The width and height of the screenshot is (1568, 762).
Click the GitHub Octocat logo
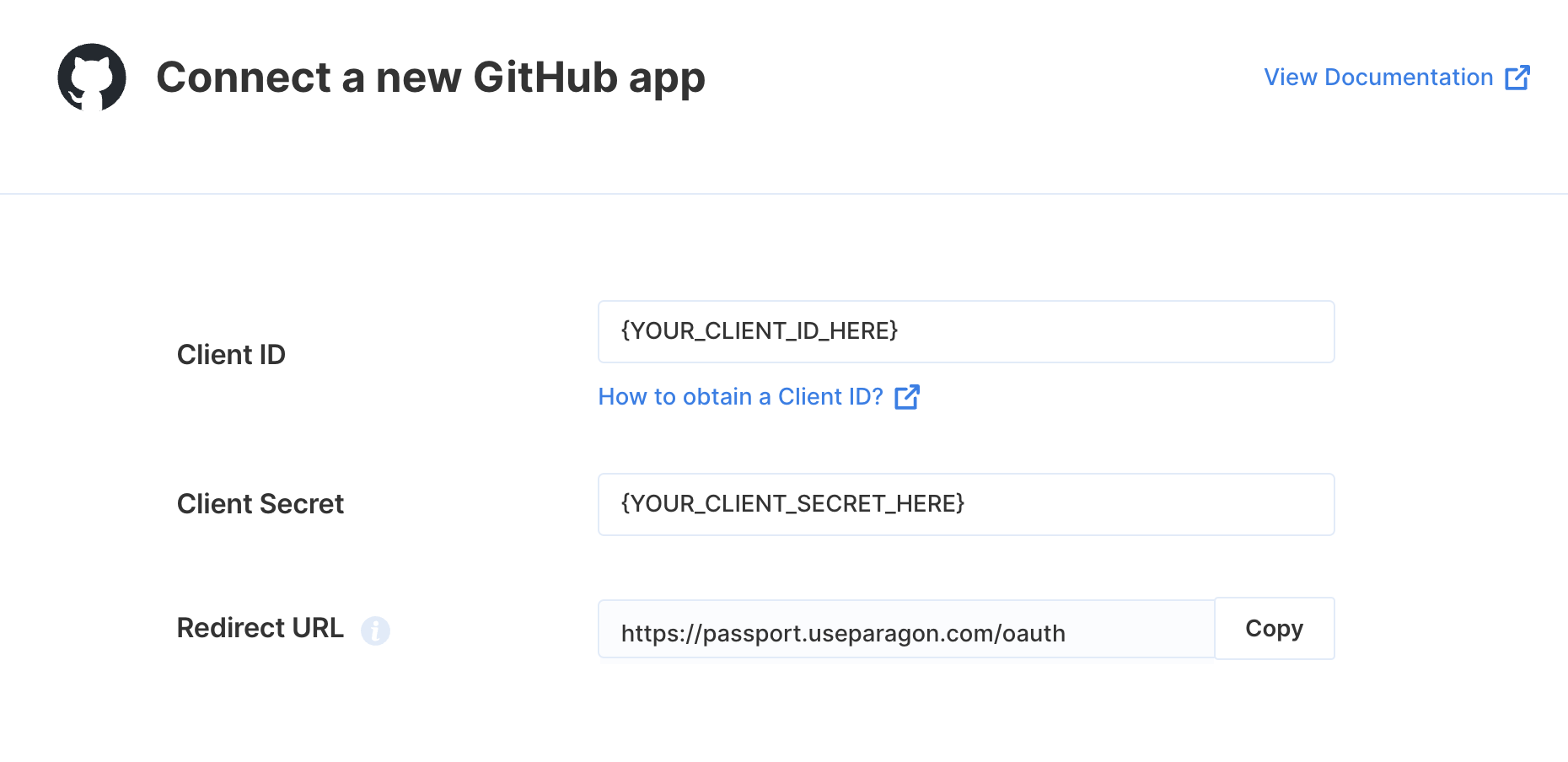click(92, 77)
